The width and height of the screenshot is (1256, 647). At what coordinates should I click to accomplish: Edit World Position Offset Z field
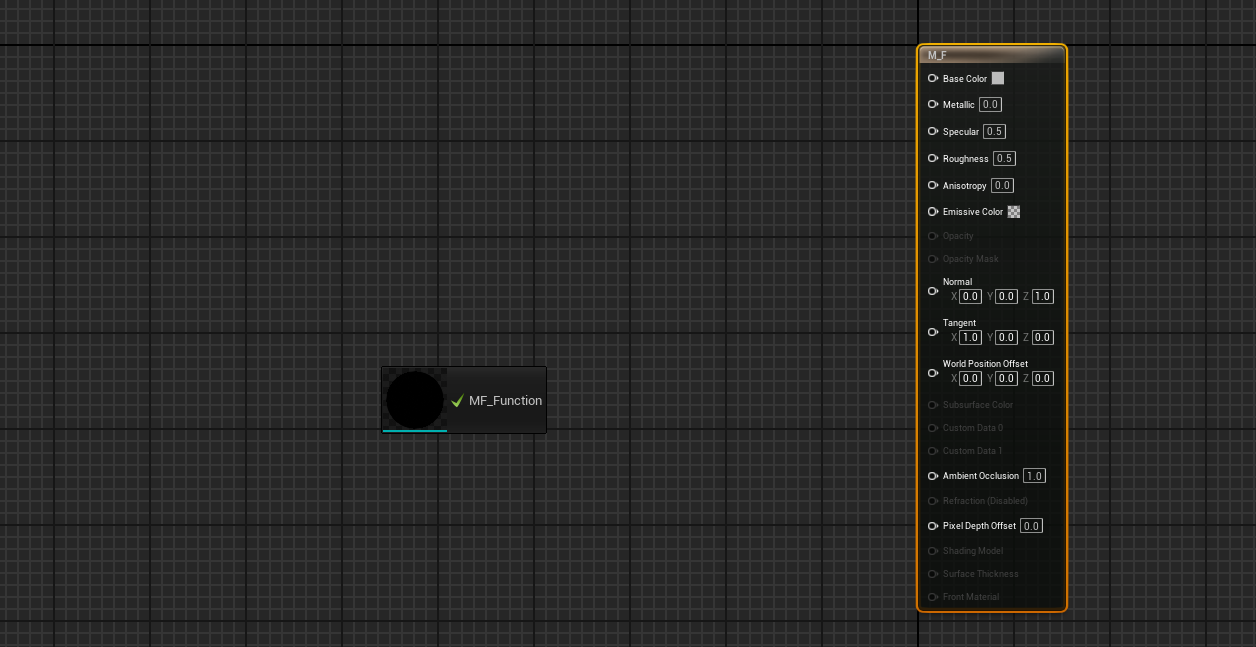click(x=1042, y=379)
